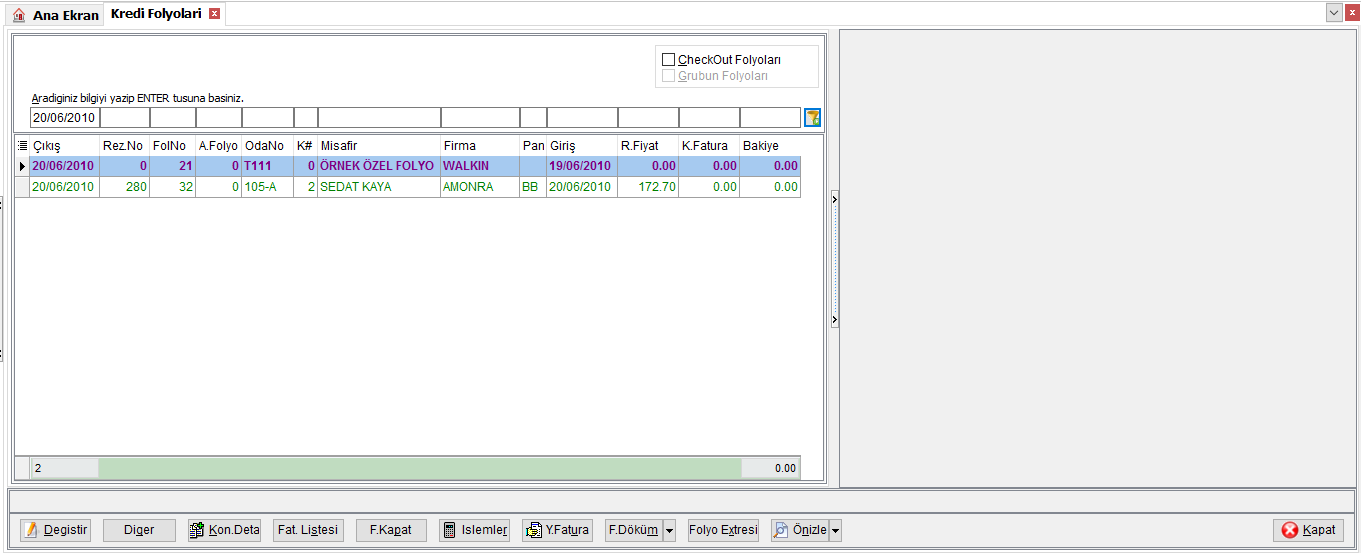Click the 19/06/2010 Giriş date cell
1361x553 pixels.
(x=582, y=166)
